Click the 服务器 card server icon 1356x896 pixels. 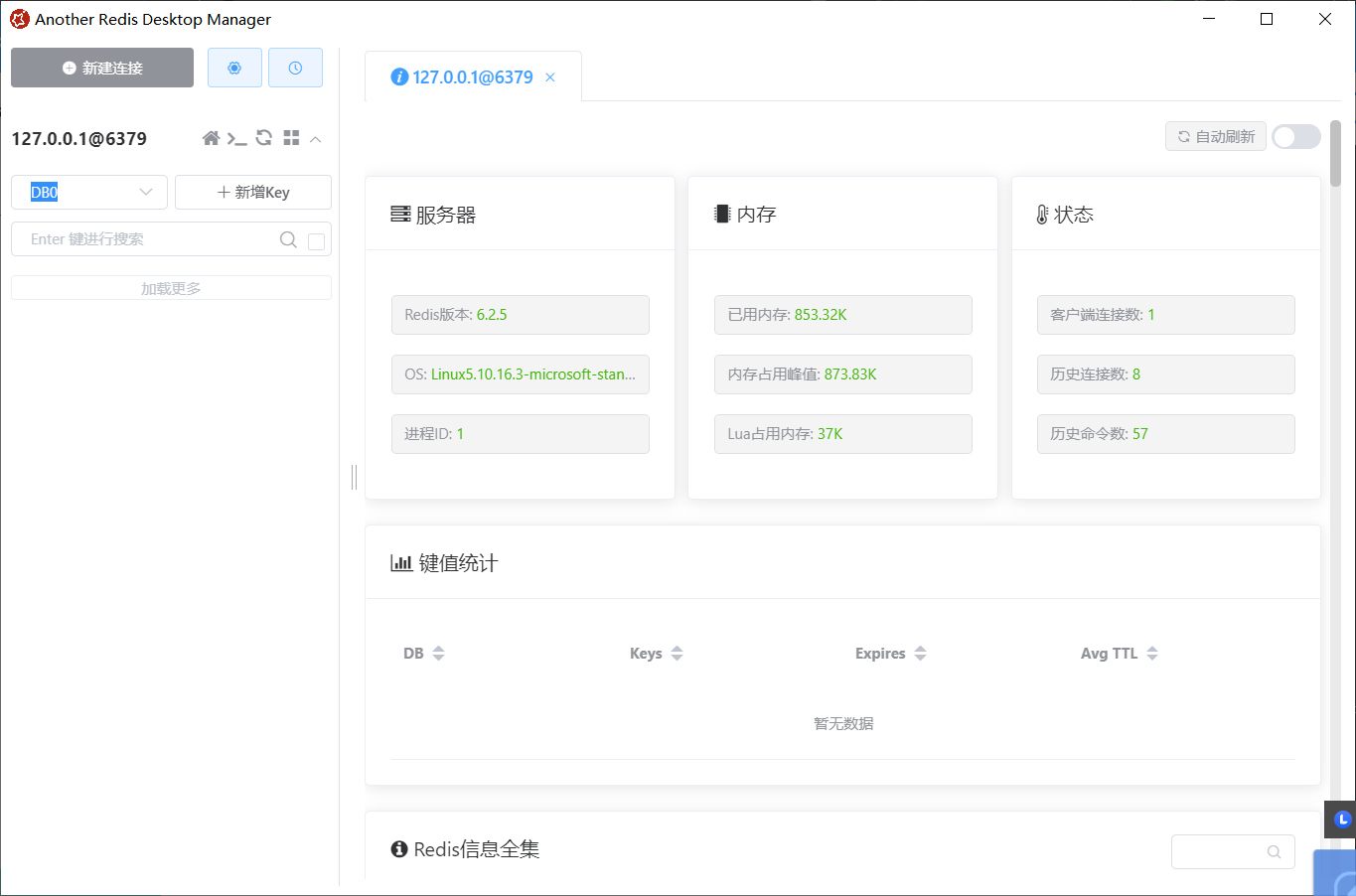point(400,215)
